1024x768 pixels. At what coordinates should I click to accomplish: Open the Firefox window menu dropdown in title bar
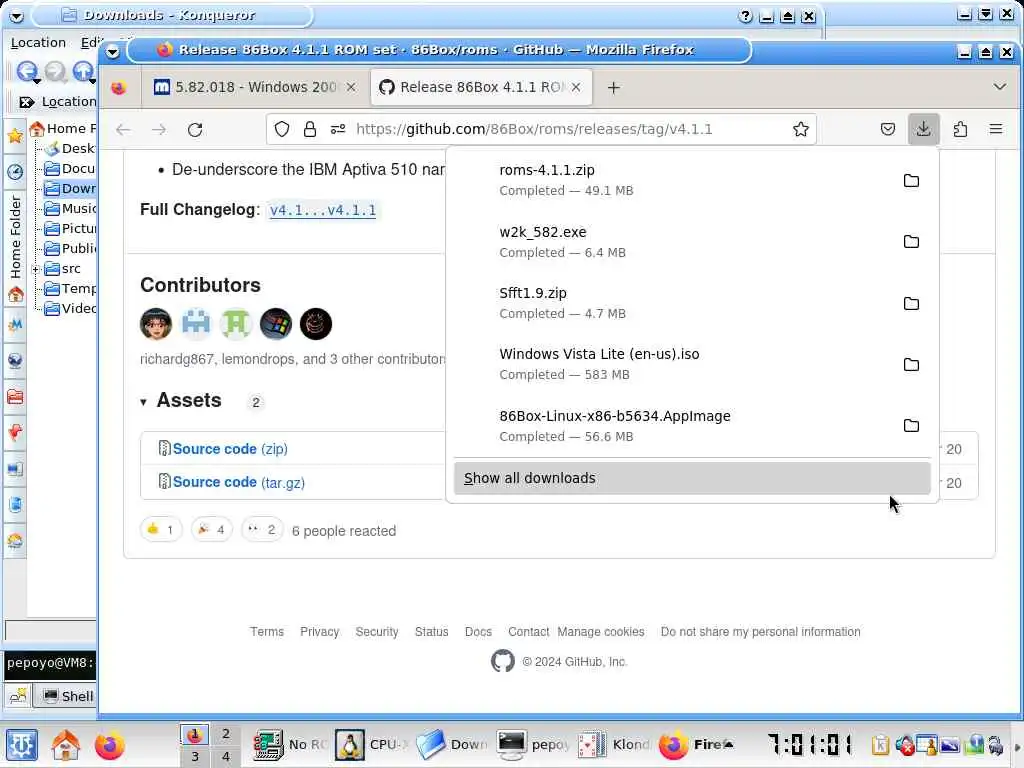112,51
